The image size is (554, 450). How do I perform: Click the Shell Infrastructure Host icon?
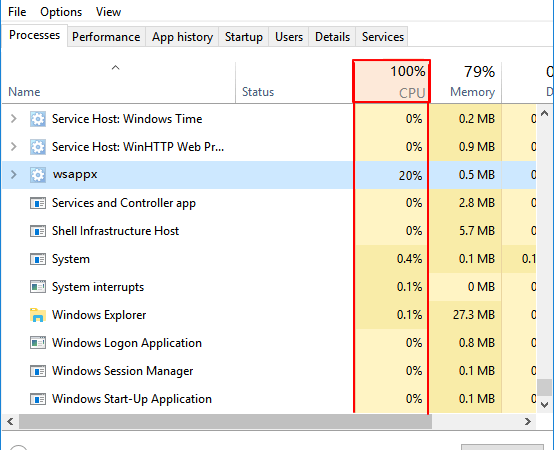(x=38, y=231)
